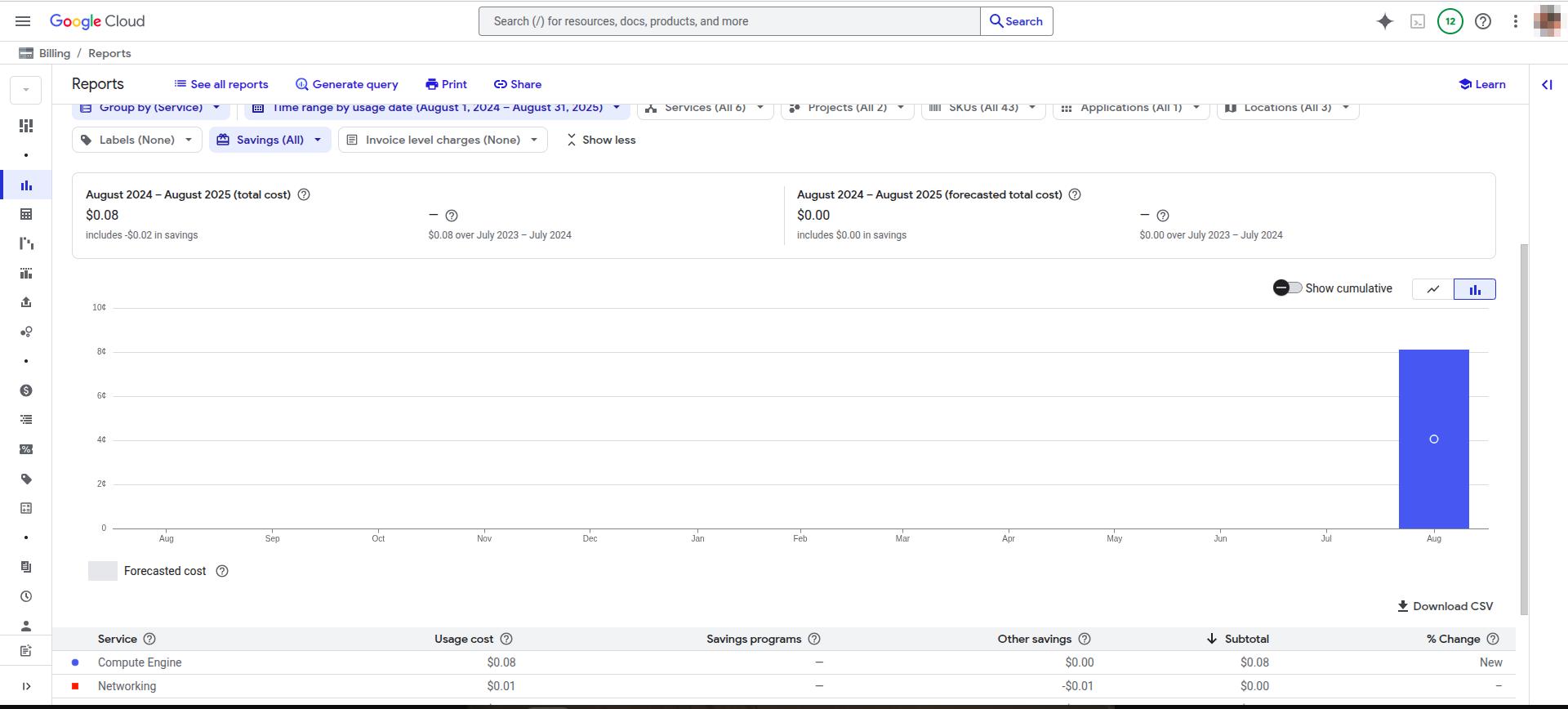Expand Invoice level charges dropdown
This screenshot has width=1568, height=709.
[443, 140]
